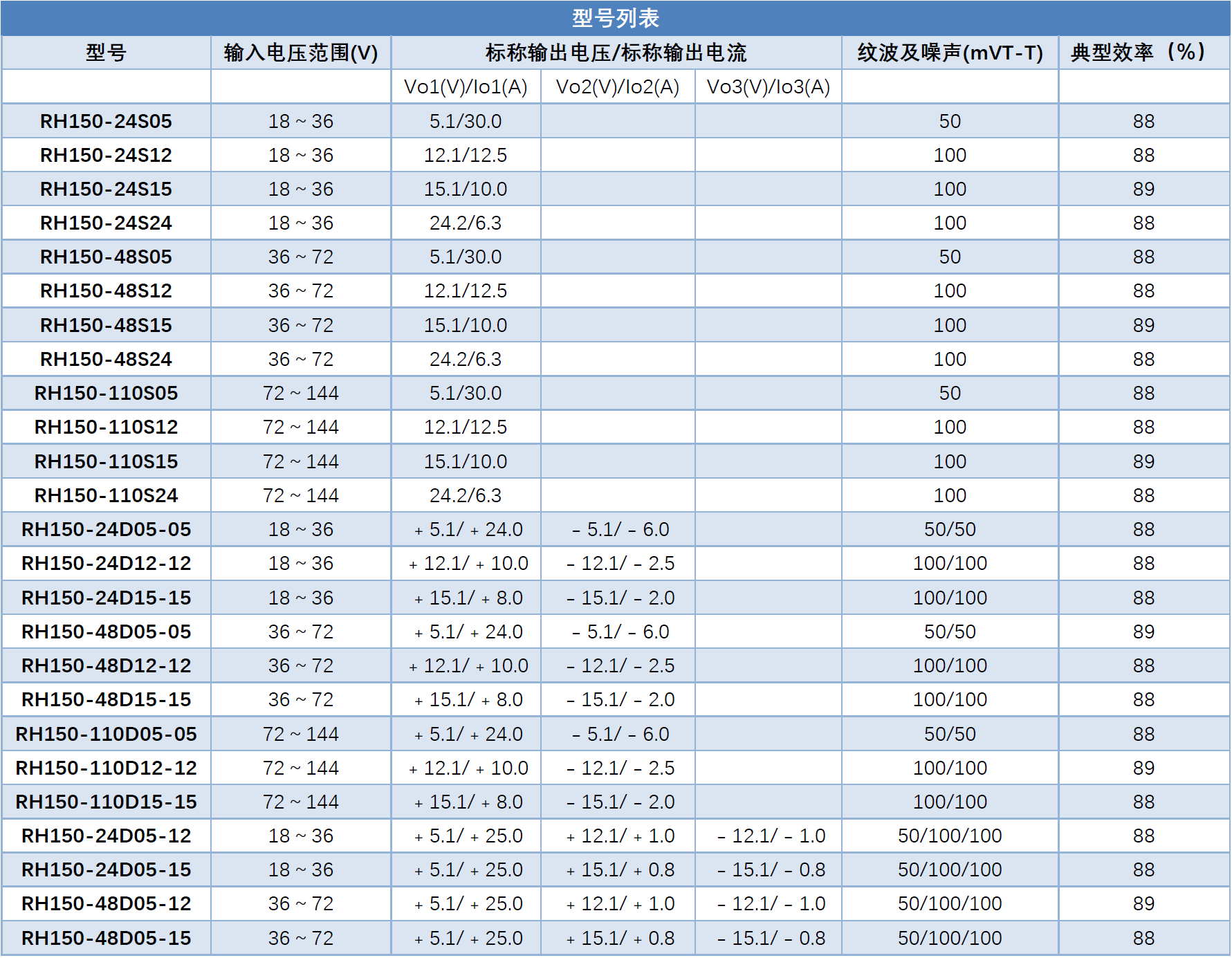The image size is (1232, 958).
Task: Select the 输入电压范围(V) column header
Action: 301,53
